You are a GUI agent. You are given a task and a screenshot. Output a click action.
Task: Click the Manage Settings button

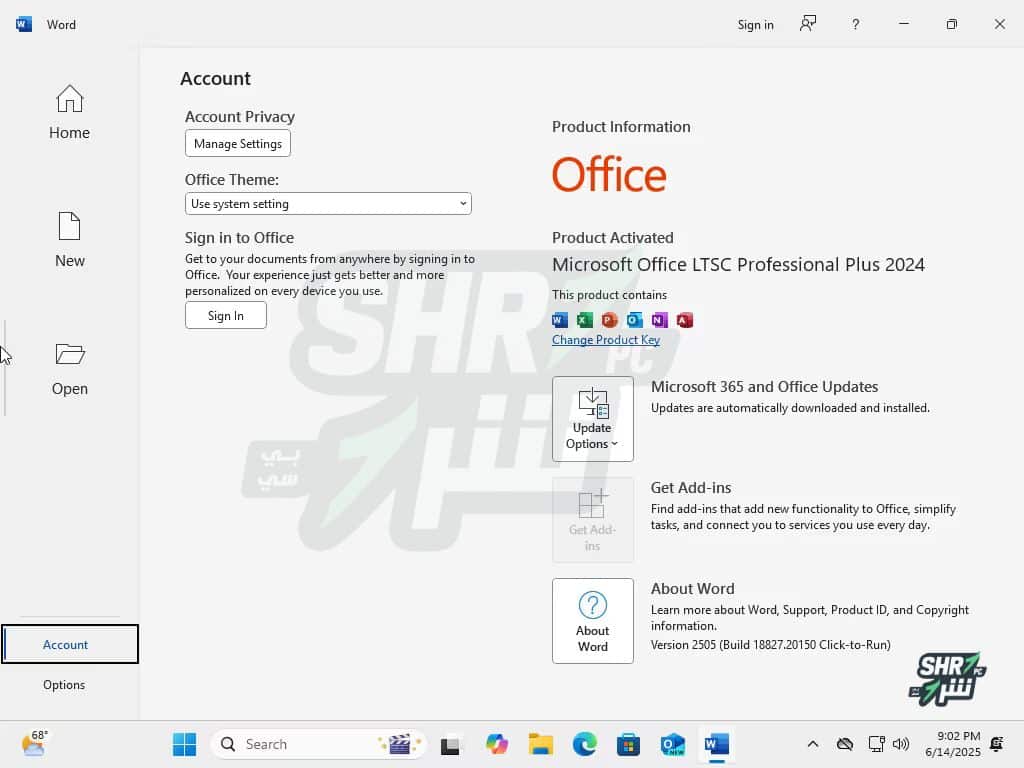[x=238, y=144]
